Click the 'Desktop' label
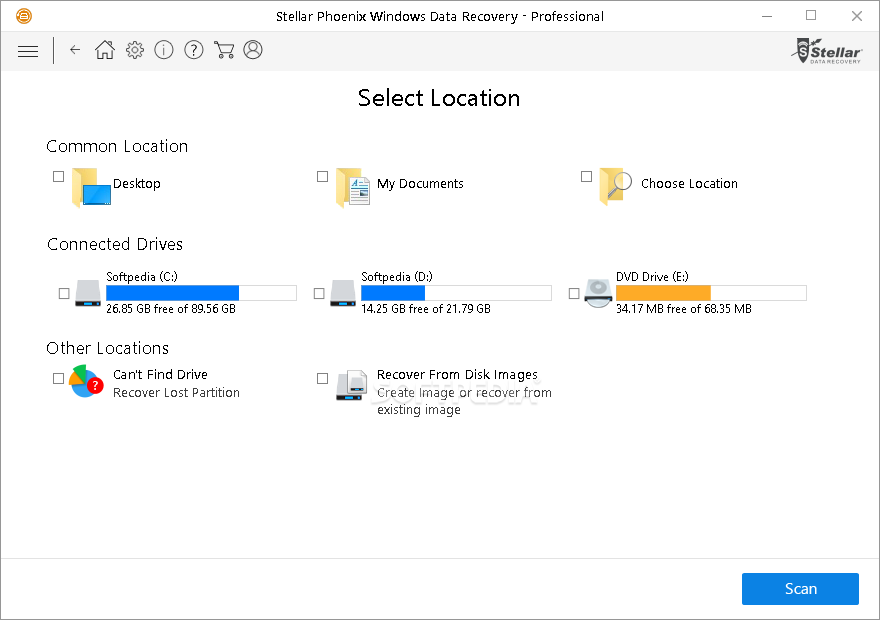The height and width of the screenshot is (620, 880). pos(137,183)
